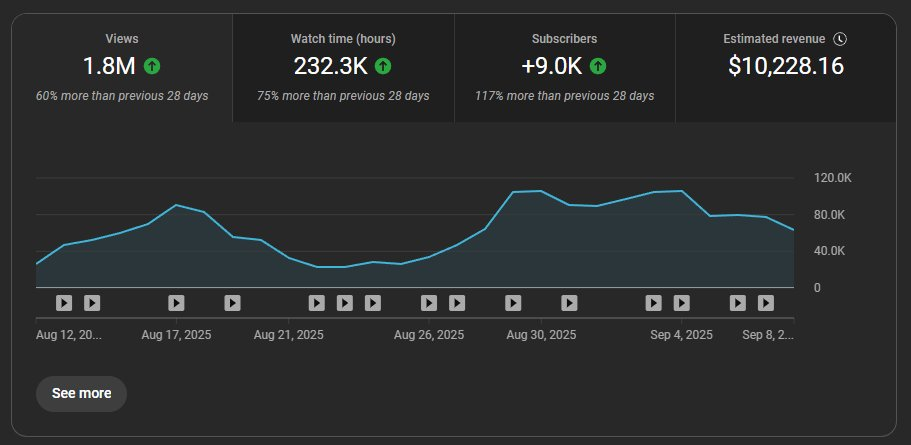Viewport: 911px width, 445px height.
Task: Select the Subscribers metric tab
Action: [x=565, y=68]
